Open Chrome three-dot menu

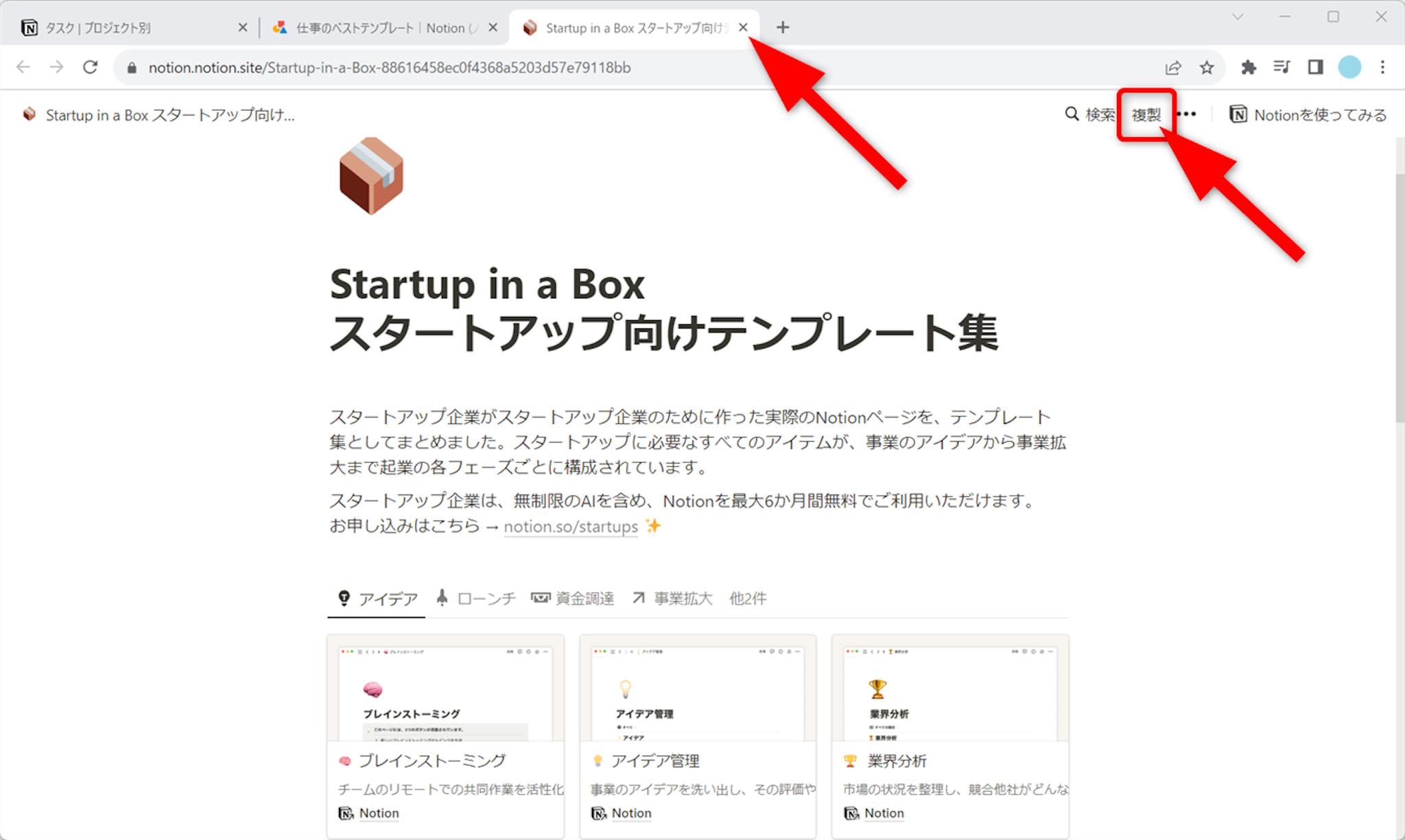click(x=1382, y=67)
